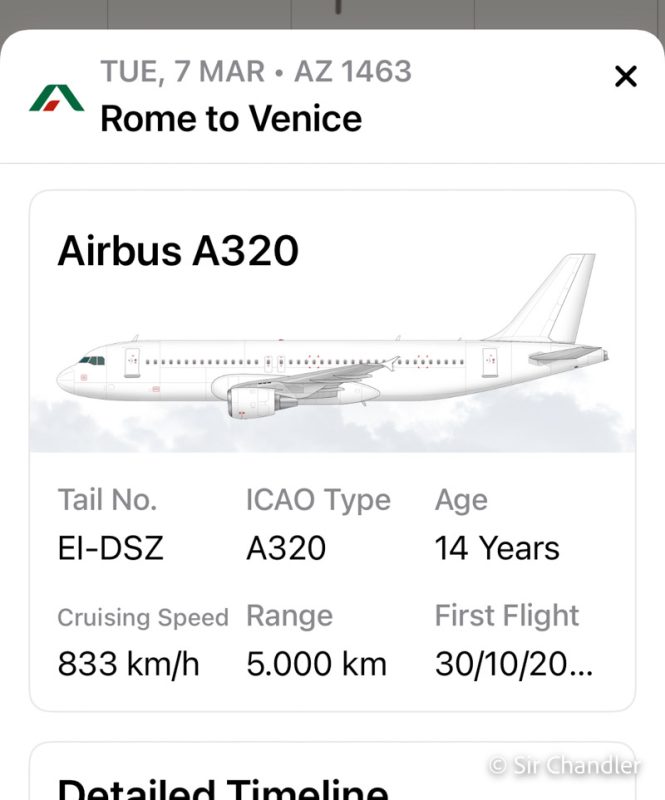Tap the Cruising Speed label
This screenshot has width=665, height=800.
[143, 617]
